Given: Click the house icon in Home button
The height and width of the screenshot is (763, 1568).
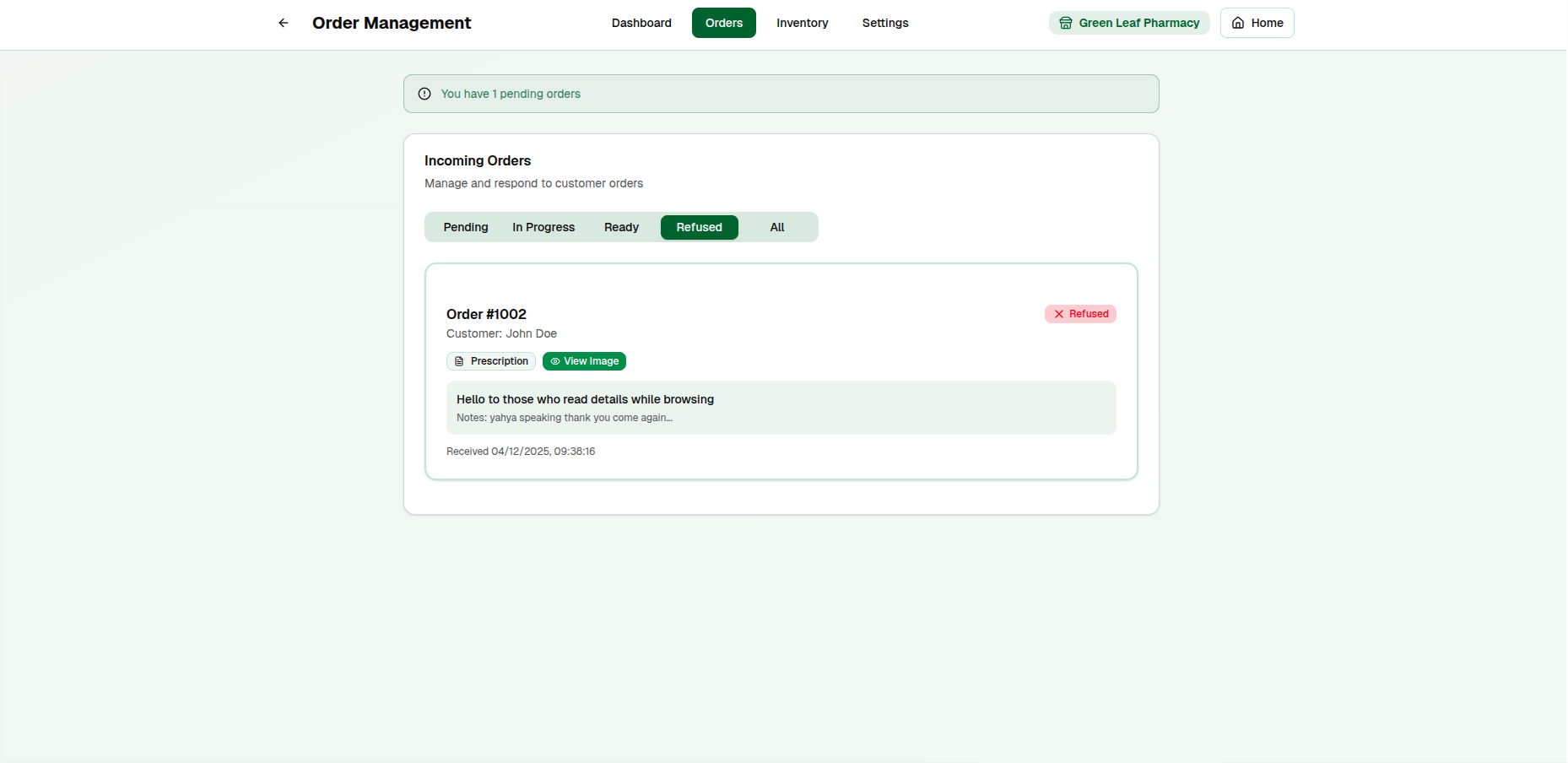Looking at the screenshot, I should tap(1238, 23).
